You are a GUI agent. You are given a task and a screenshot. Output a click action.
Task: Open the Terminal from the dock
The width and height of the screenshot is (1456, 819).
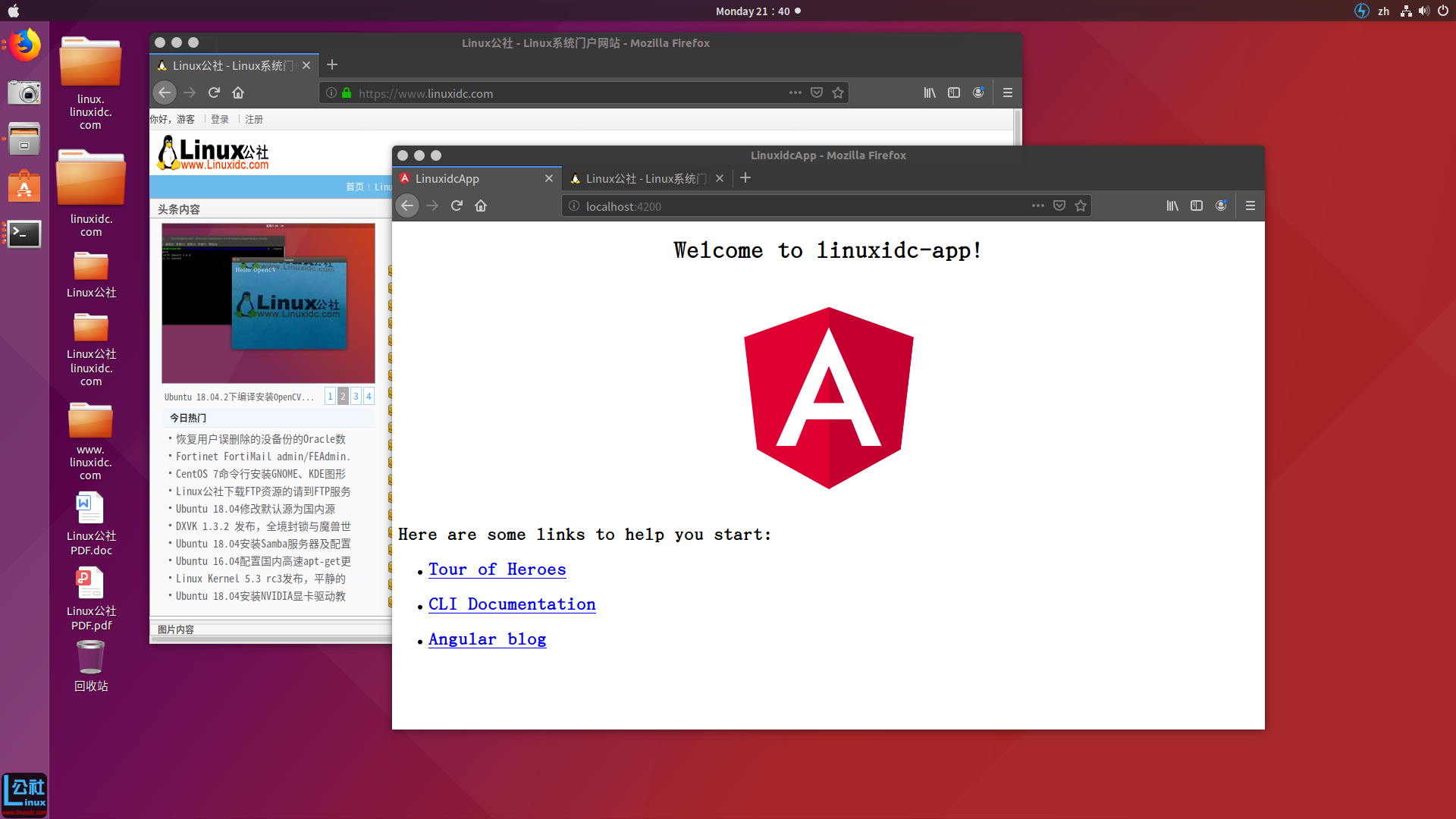[24, 234]
